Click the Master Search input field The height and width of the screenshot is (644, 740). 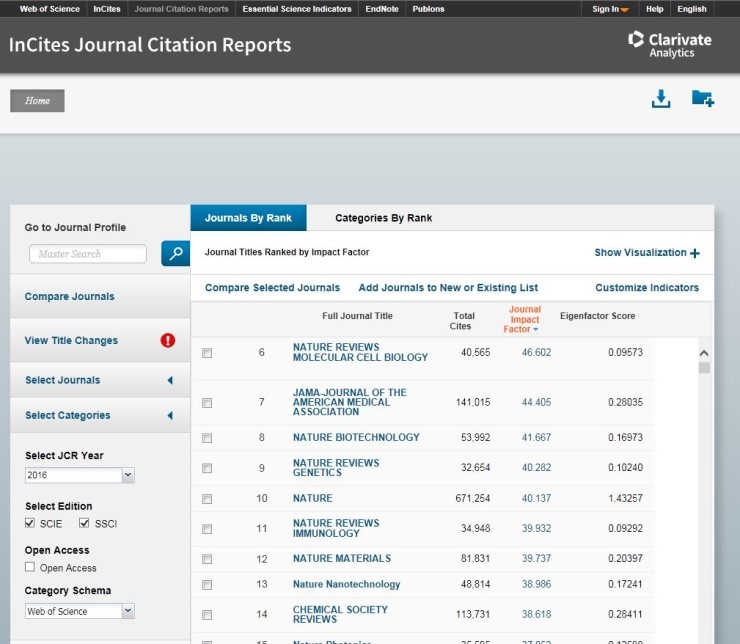(87, 254)
